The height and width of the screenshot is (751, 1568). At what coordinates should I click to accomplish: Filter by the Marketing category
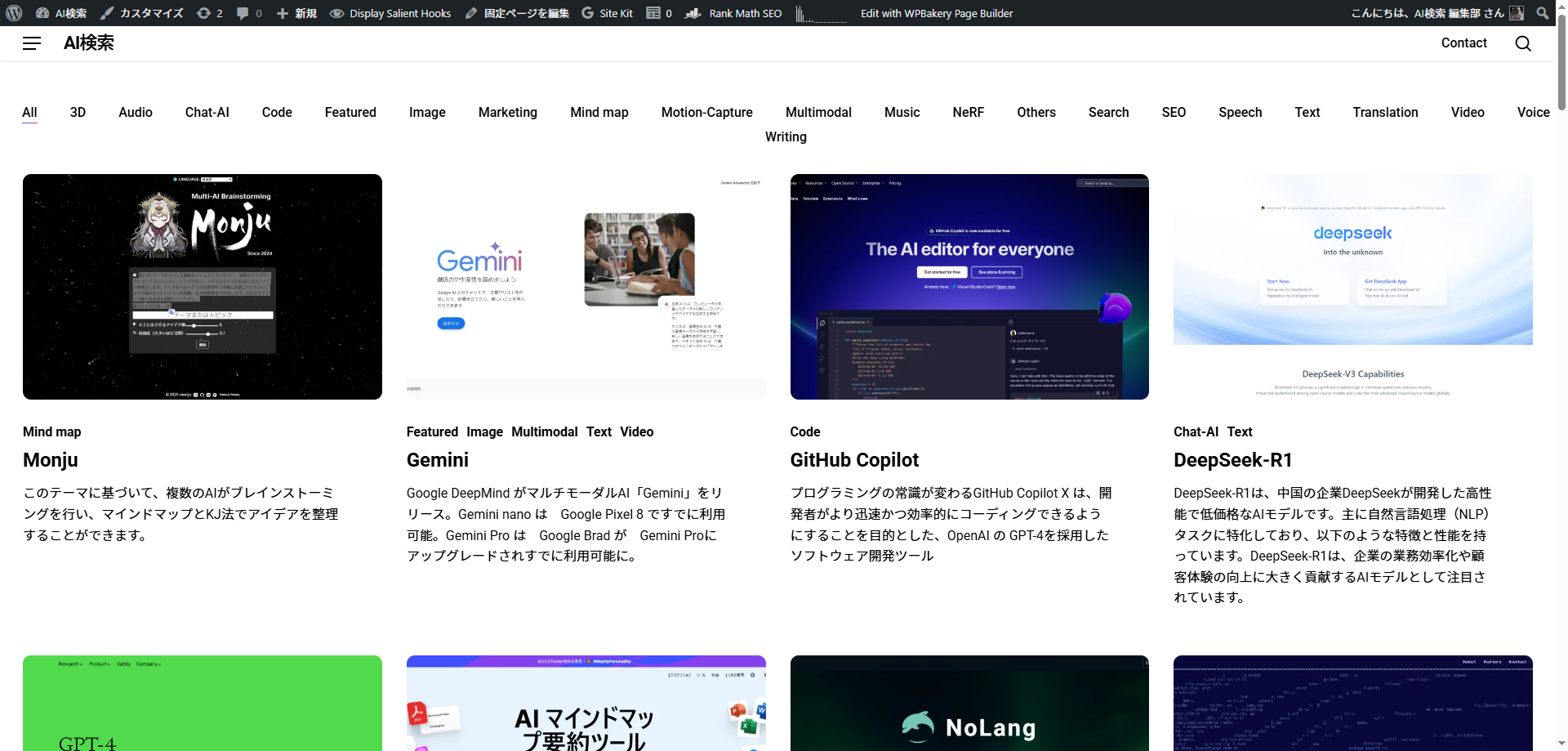[x=508, y=112]
